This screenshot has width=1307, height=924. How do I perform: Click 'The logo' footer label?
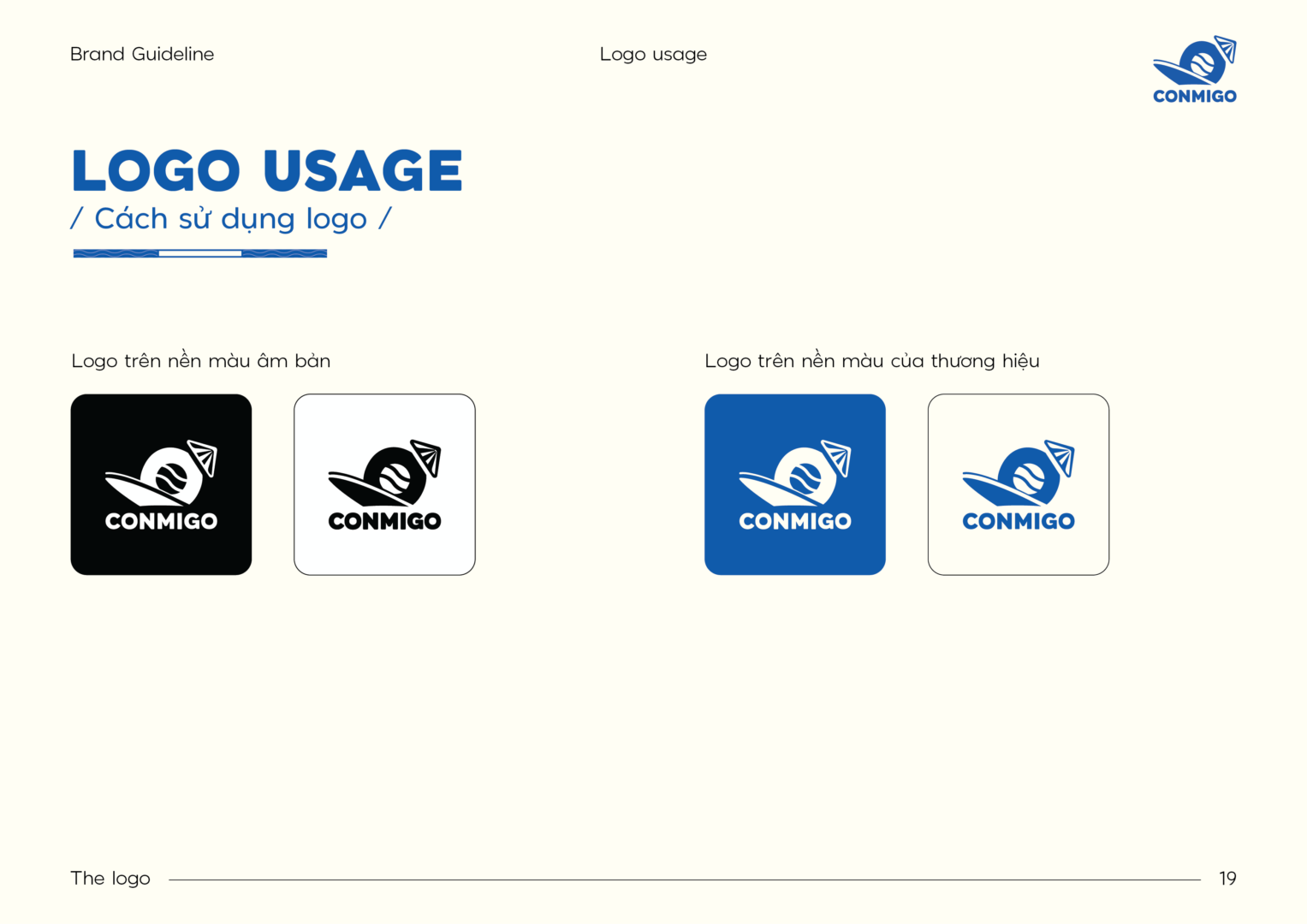click(x=110, y=879)
